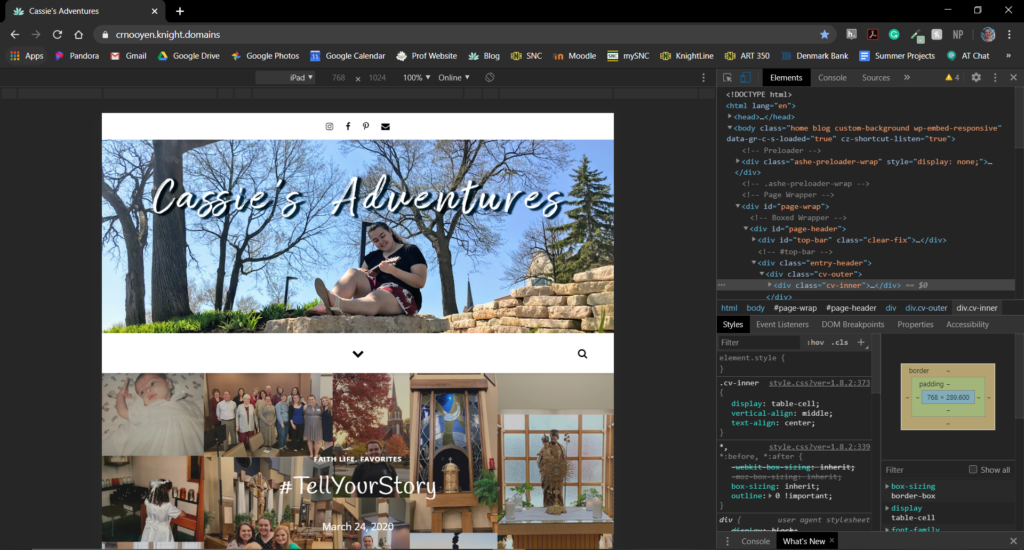Toggle the :hov element state button

point(816,342)
